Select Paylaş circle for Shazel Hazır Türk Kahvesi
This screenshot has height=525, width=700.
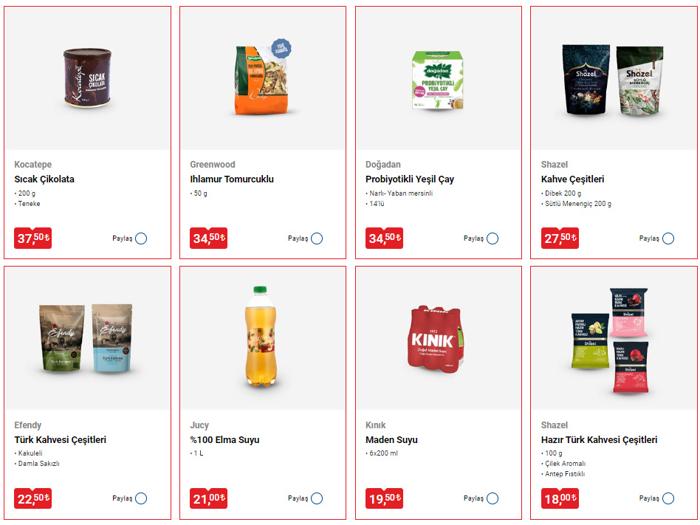668,498
